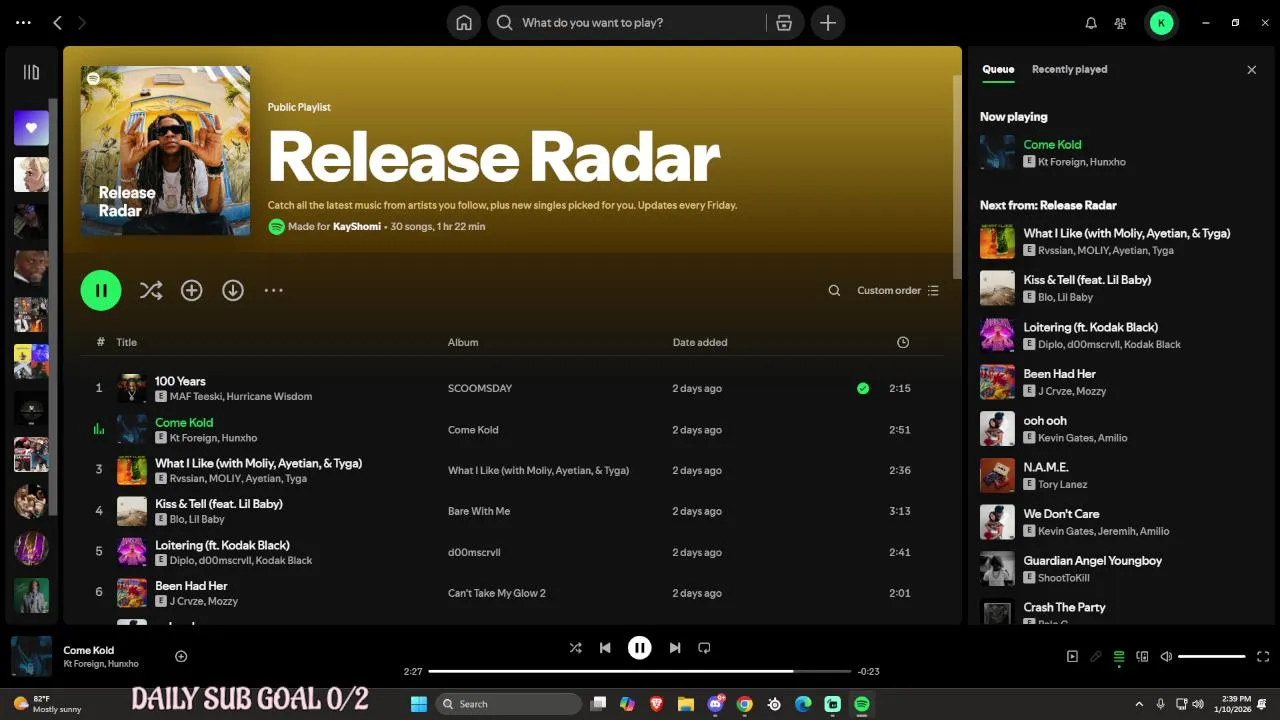The height and width of the screenshot is (720, 1280).
Task: Open the Brave browser taskbar icon
Action: (x=656, y=704)
